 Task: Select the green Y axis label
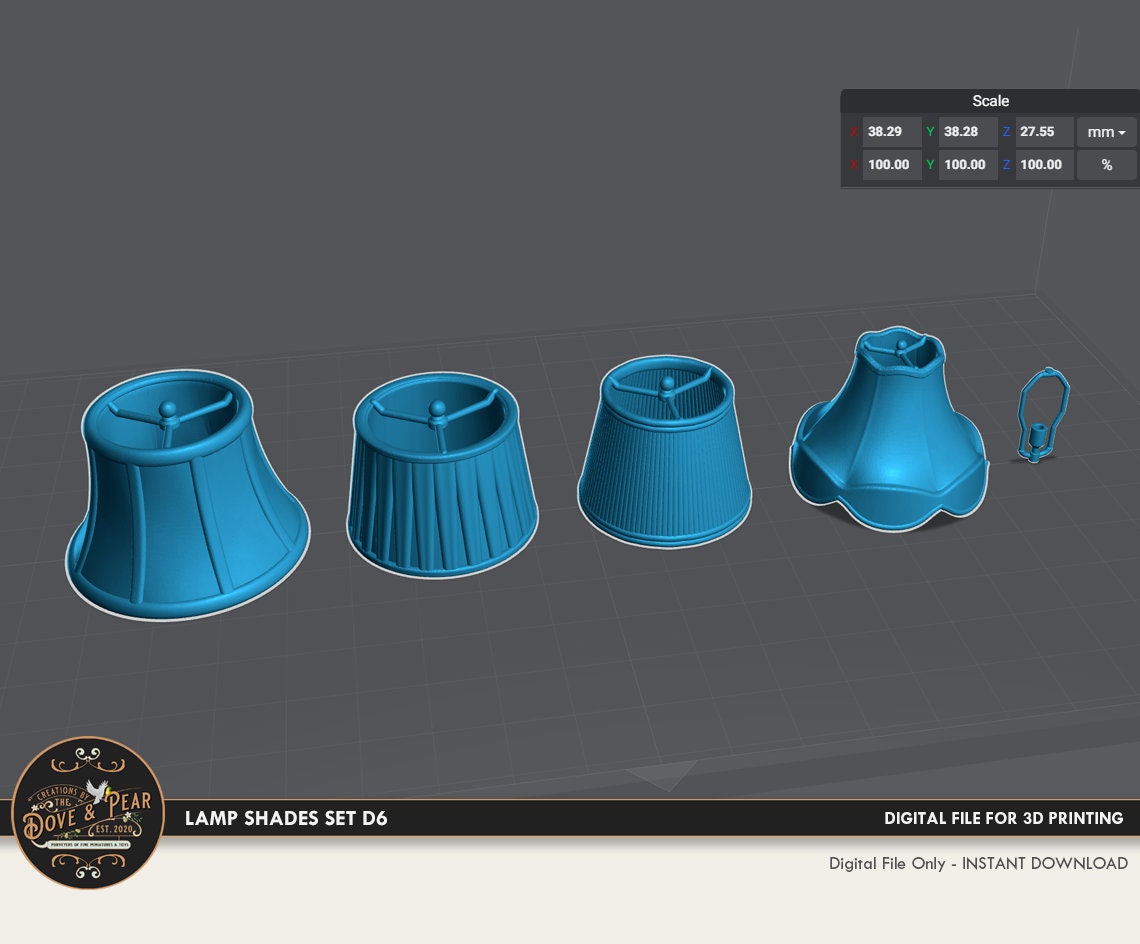tap(928, 132)
